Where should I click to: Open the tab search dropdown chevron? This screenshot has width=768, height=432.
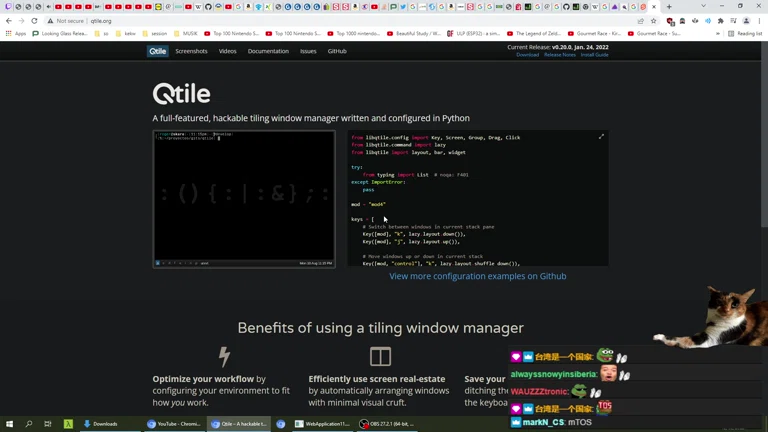(x=703, y=6)
